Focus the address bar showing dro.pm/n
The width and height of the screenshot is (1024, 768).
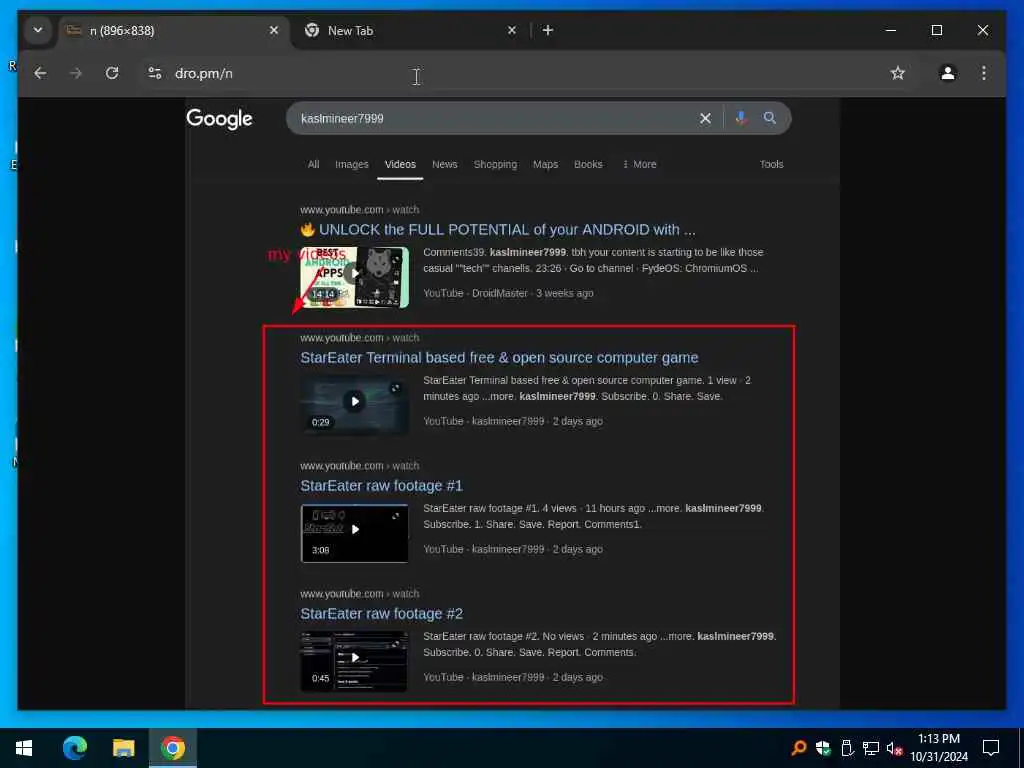[509, 73]
